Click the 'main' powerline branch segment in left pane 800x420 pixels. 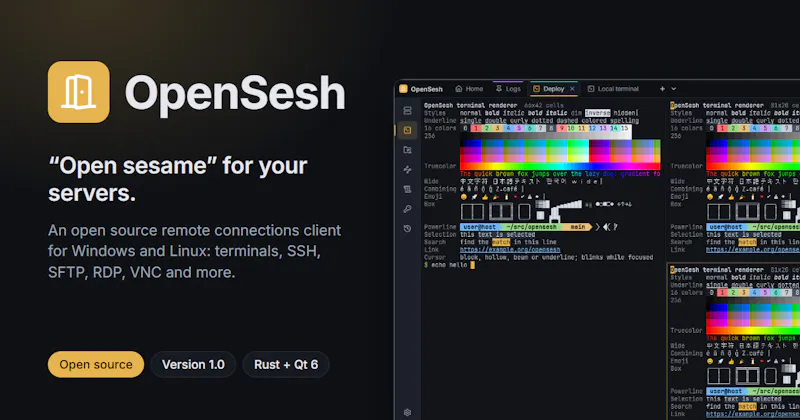pyautogui.click(x=578, y=227)
